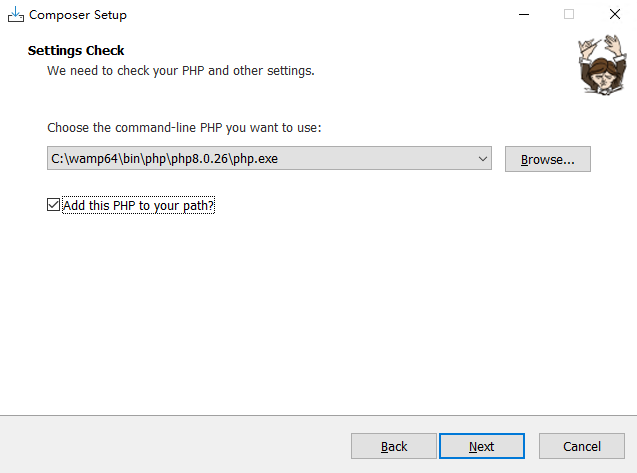Click the 'Add this PHP to your path?' label text
The height and width of the screenshot is (473, 637).
139,205
